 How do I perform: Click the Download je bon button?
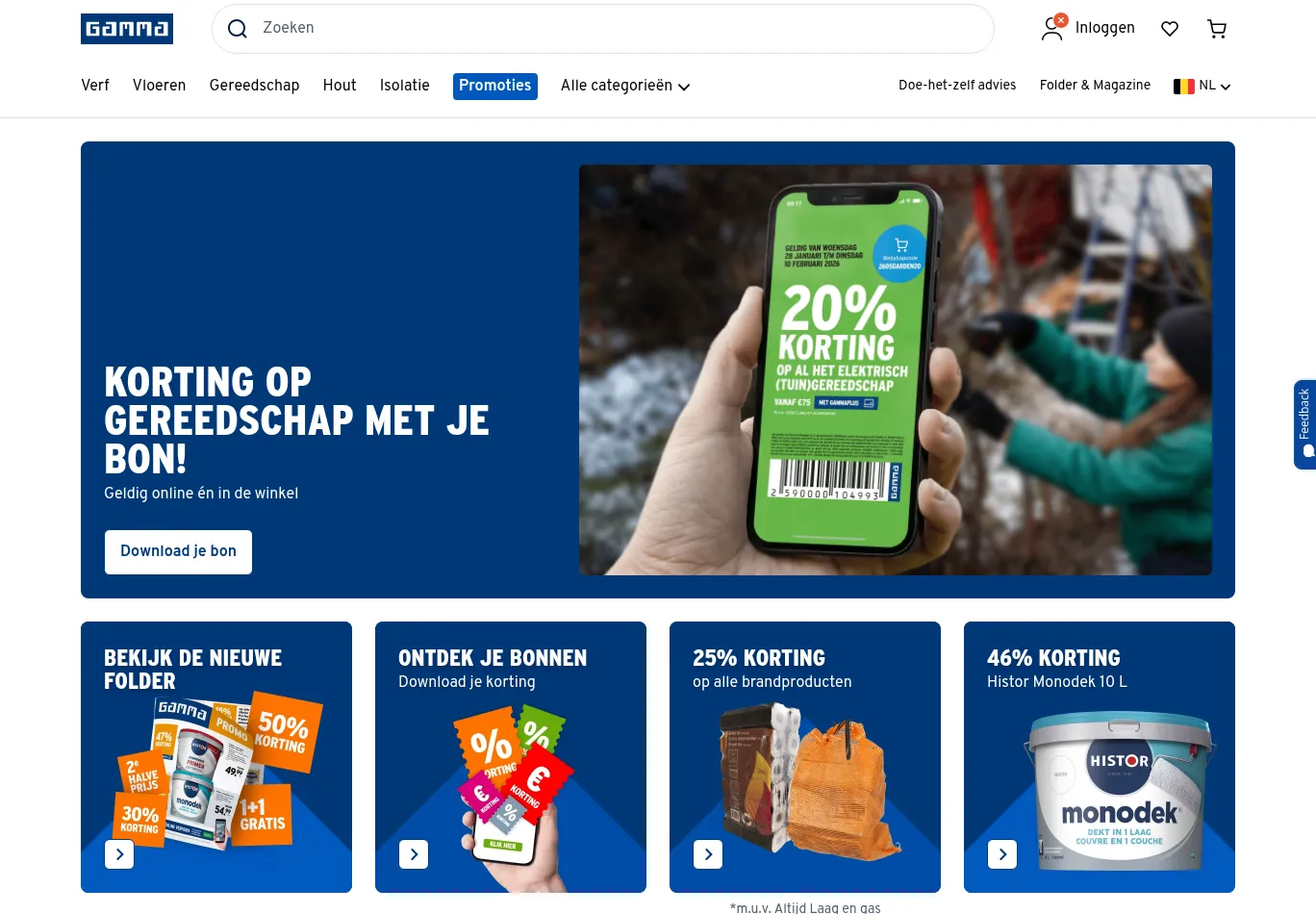(178, 552)
